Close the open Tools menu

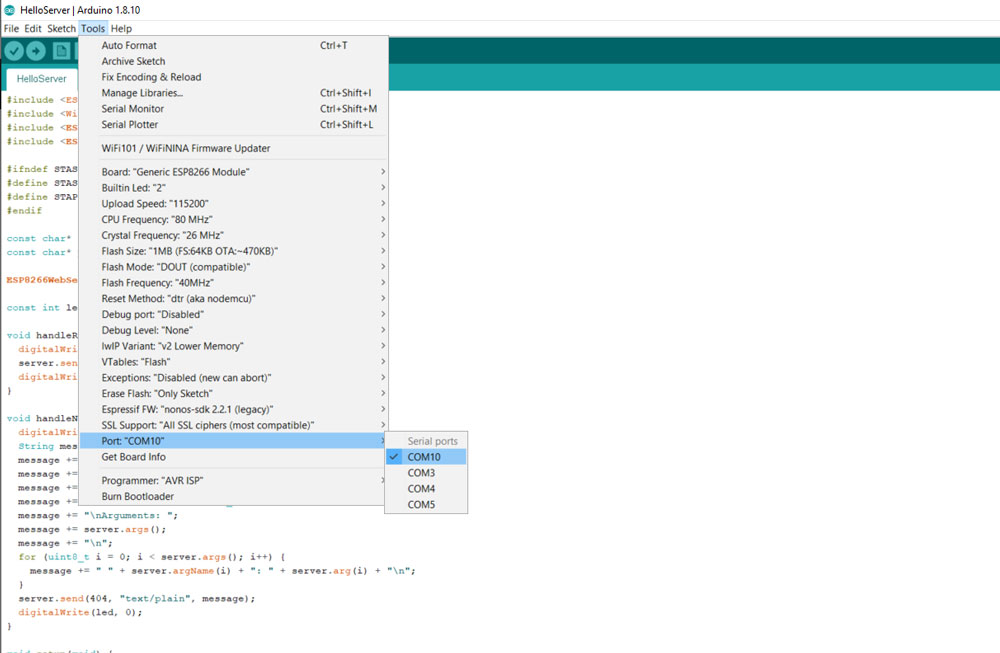pyautogui.click(x=92, y=28)
